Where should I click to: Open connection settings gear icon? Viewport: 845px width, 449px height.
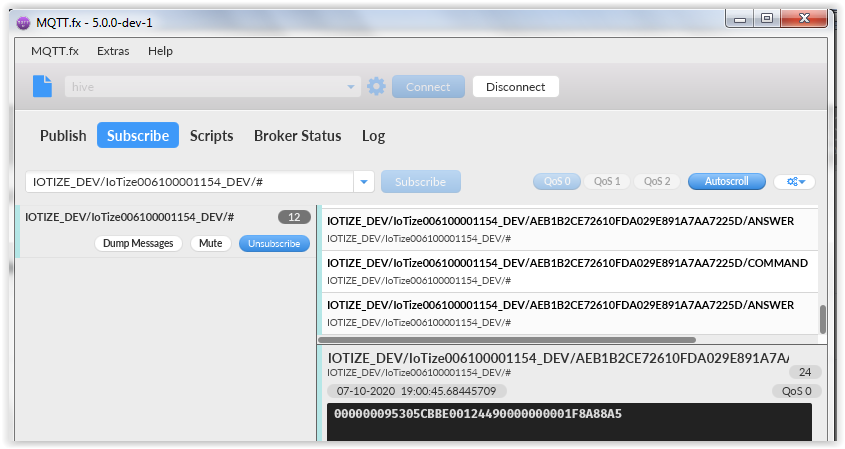[x=376, y=86]
